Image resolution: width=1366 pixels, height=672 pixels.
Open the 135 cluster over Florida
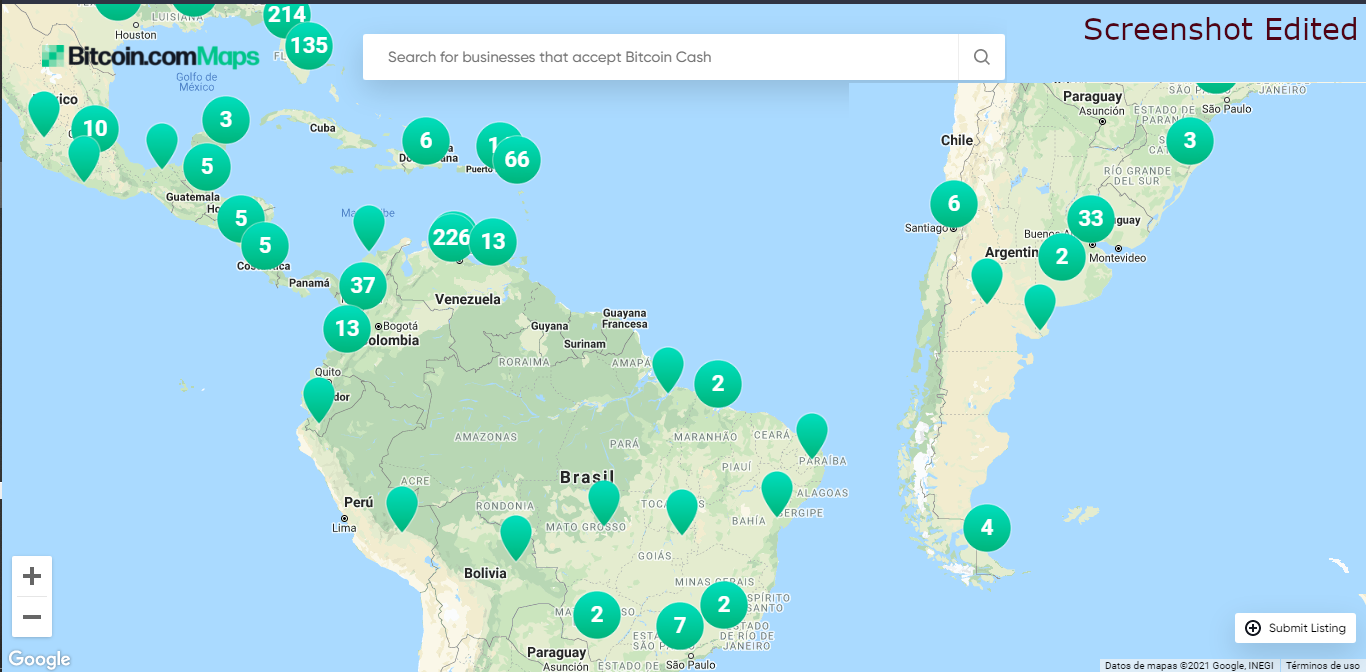308,45
